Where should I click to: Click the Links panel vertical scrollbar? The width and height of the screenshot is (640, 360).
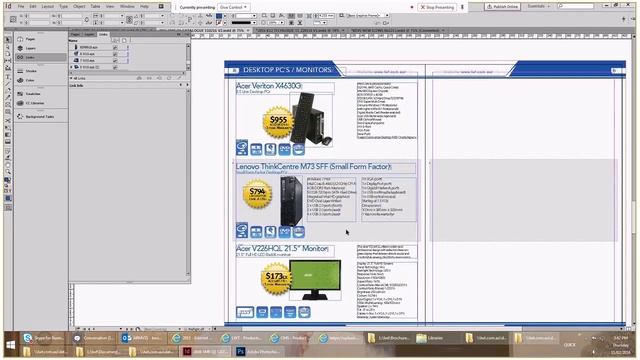point(188,56)
